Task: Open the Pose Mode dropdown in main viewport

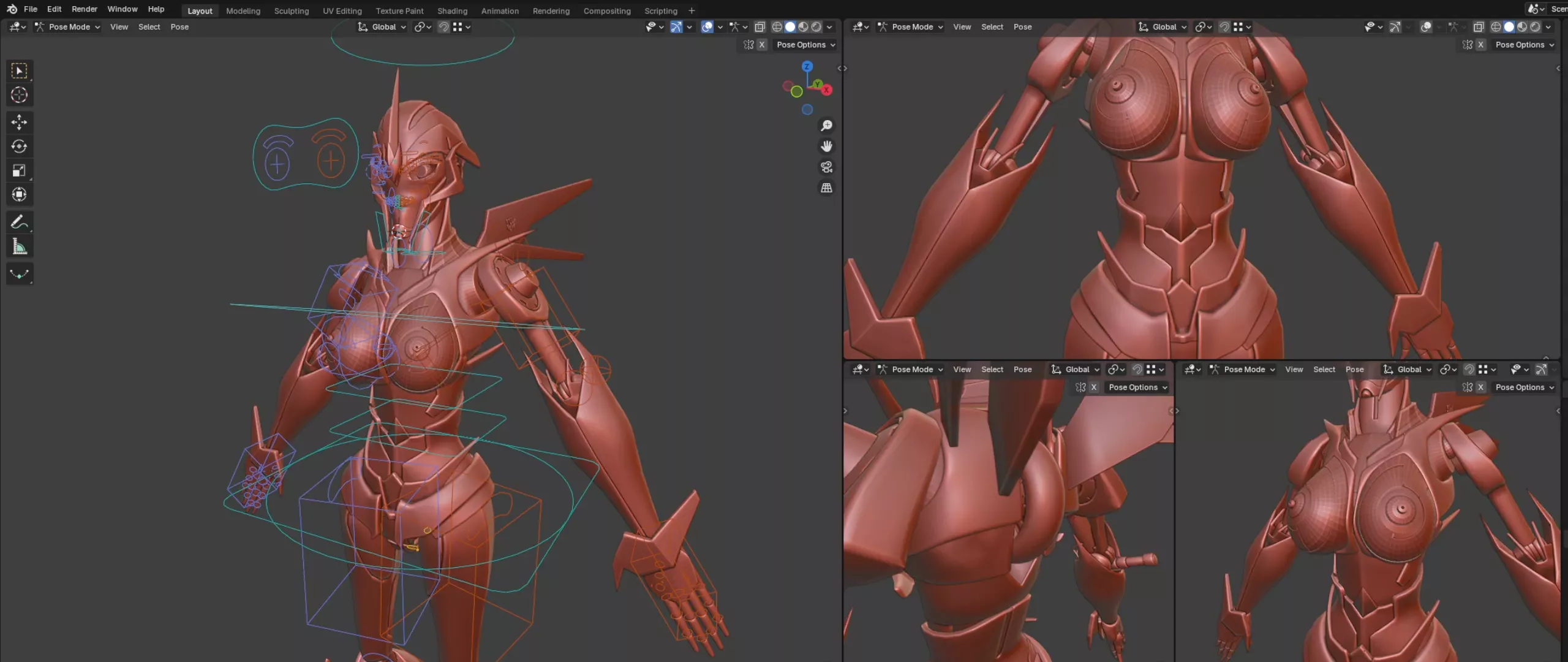Action: coord(67,27)
